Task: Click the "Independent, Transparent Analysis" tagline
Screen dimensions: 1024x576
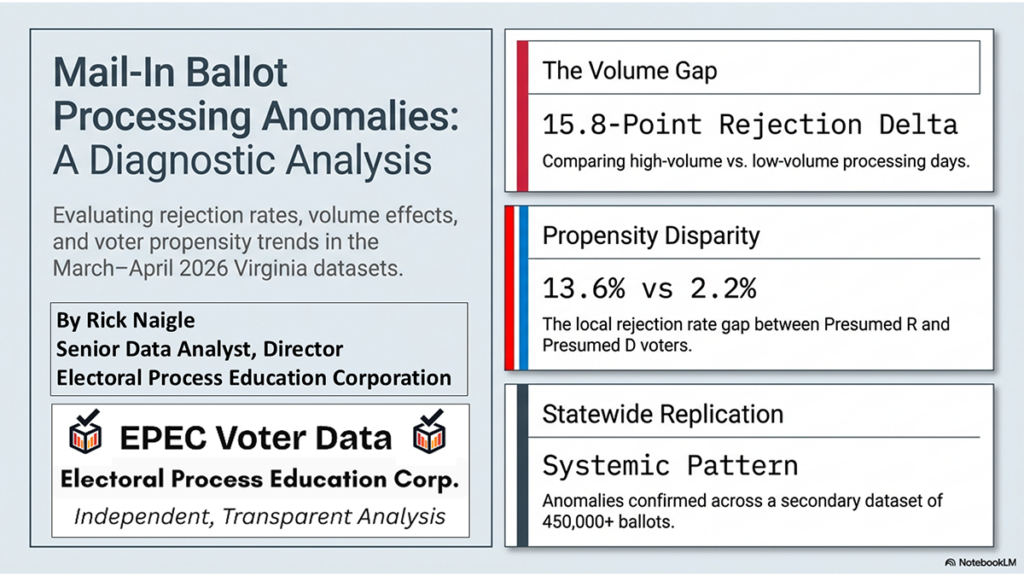Action: 259,516
